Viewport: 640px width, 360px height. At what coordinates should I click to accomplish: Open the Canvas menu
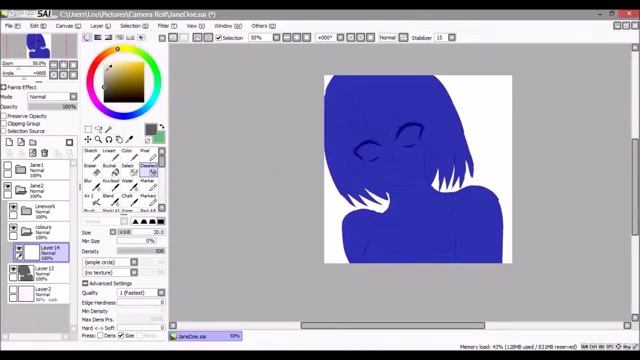[x=68, y=26]
